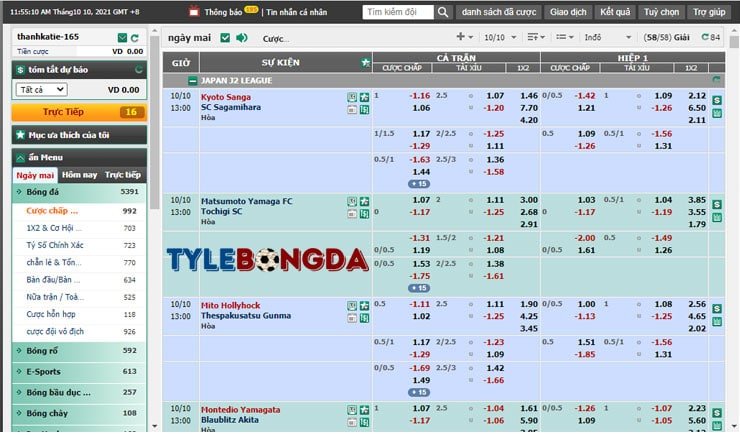Click the search magnifier icon
Image resolution: width=740 pixels, height=435 pixels.
[x=442, y=13]
